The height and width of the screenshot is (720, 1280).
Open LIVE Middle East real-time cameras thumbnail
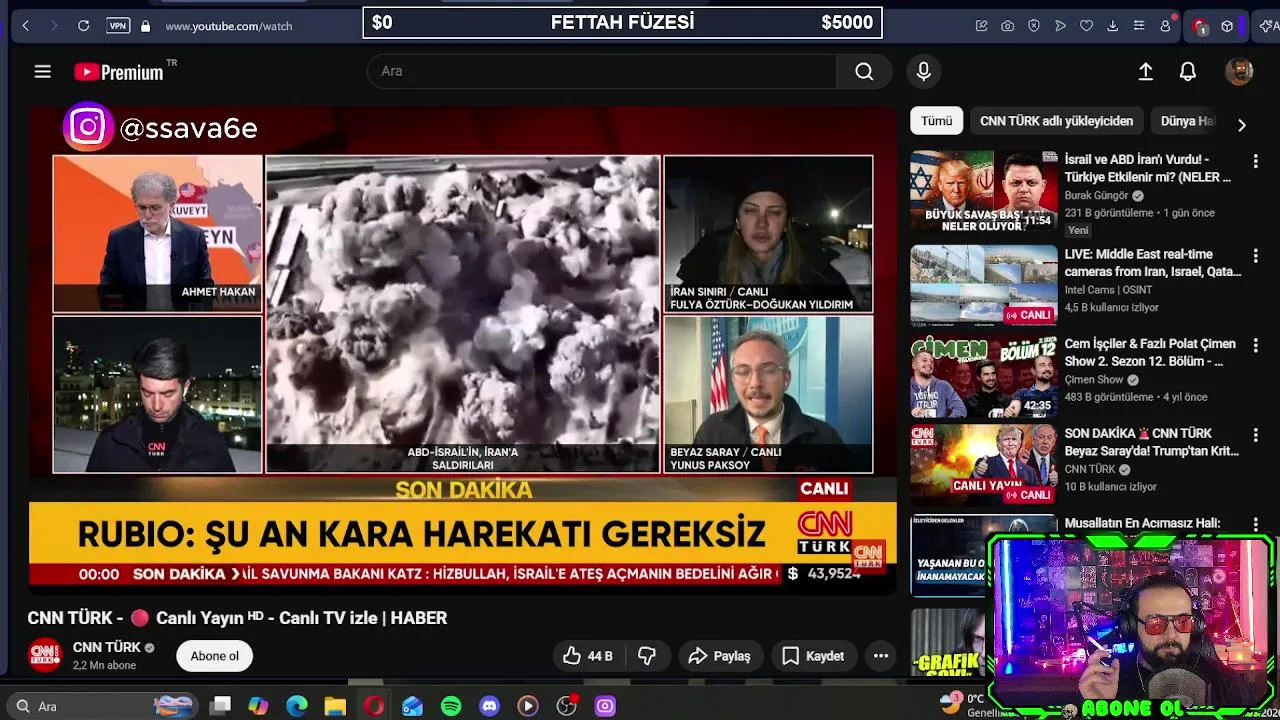(983, 286)
